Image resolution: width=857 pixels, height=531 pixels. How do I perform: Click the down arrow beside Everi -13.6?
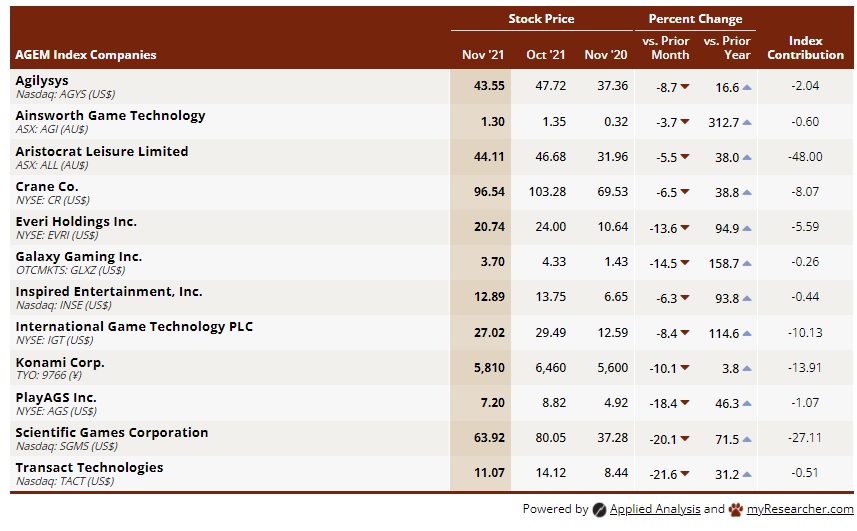684,228
